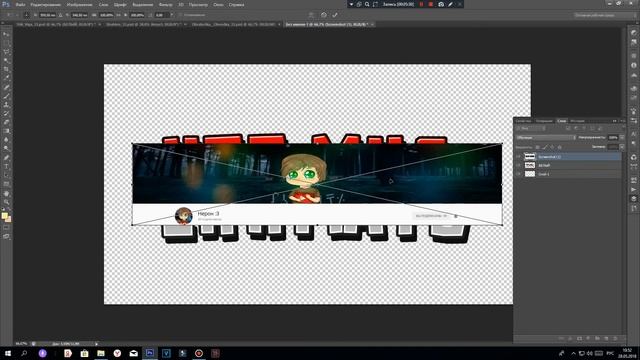Cancel the free transform
The image size is (640, 360).
tap(324, 15)
